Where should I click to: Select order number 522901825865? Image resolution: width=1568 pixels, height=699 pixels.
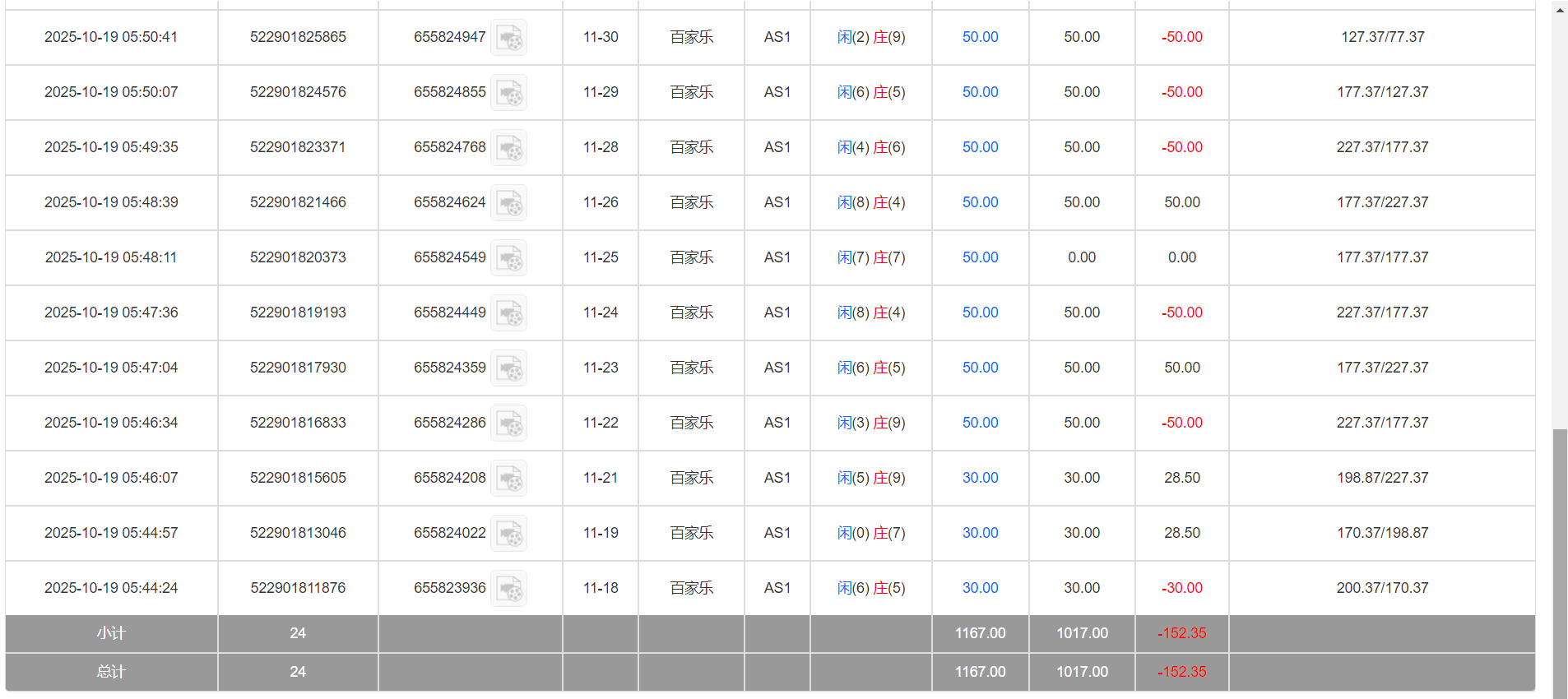click(x=298, y=37)
